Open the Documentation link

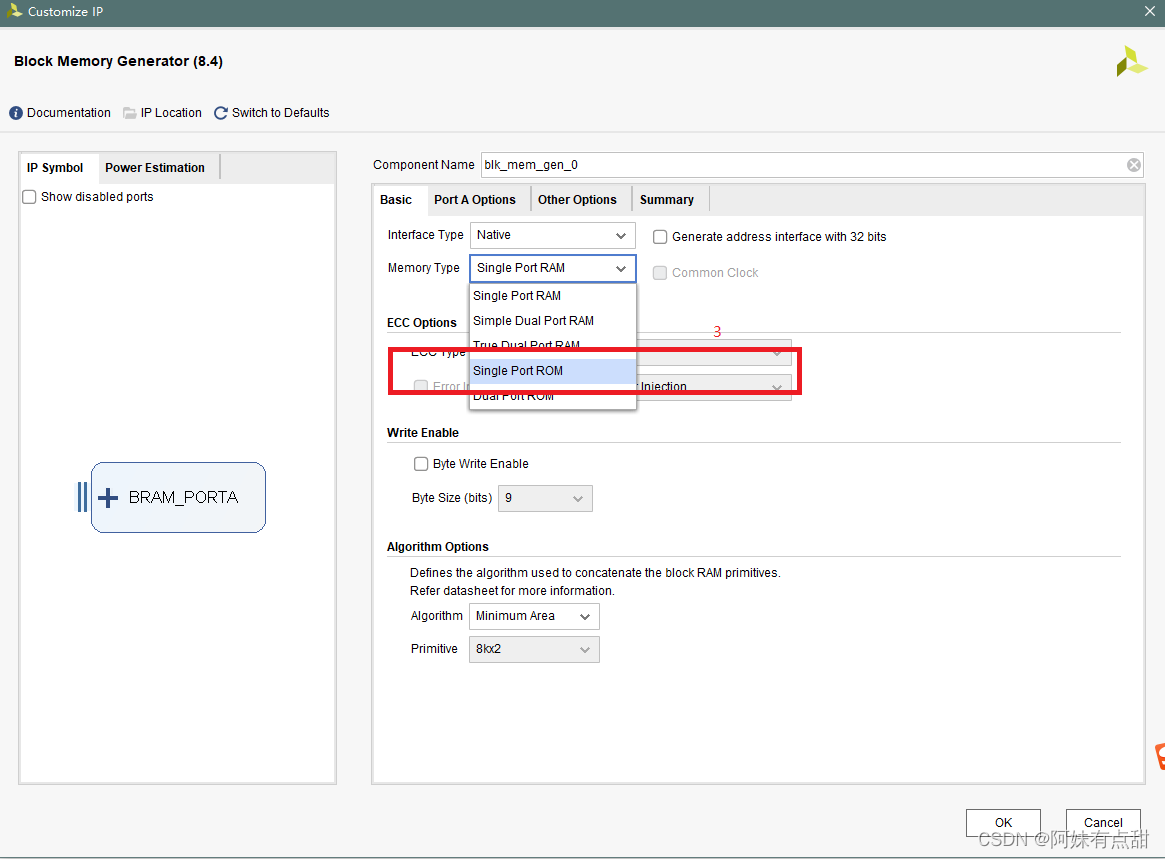click(x=68, y=113)
